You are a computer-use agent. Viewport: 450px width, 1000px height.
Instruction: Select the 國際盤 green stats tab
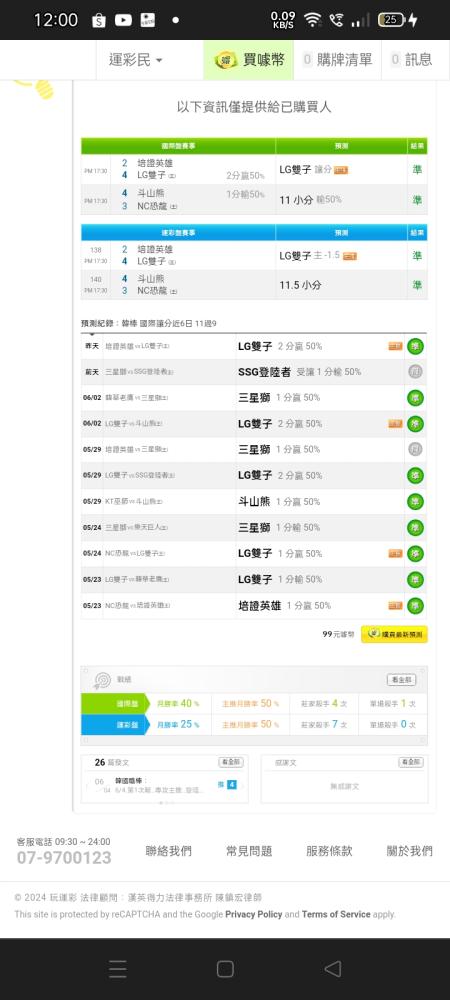(x=113, y=703)
